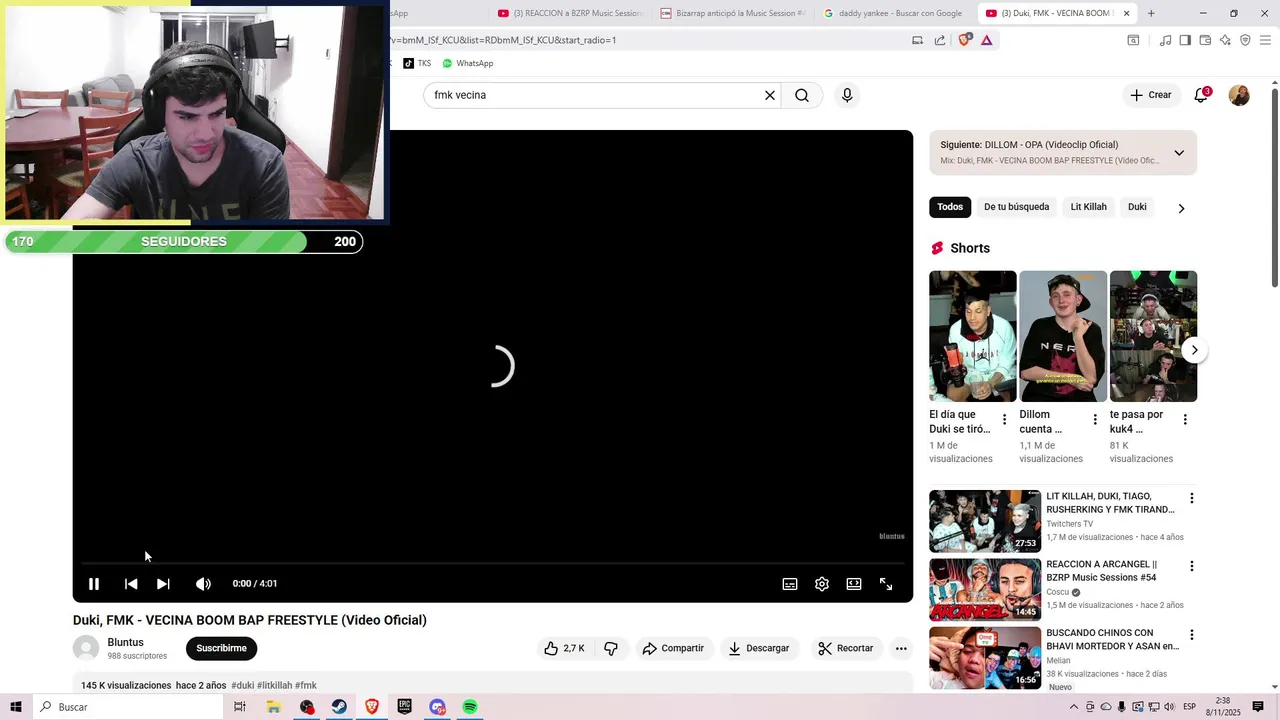The image size is (1280, 720).
Task: Like the video thumbs up
Action: [x=565, y=648]
